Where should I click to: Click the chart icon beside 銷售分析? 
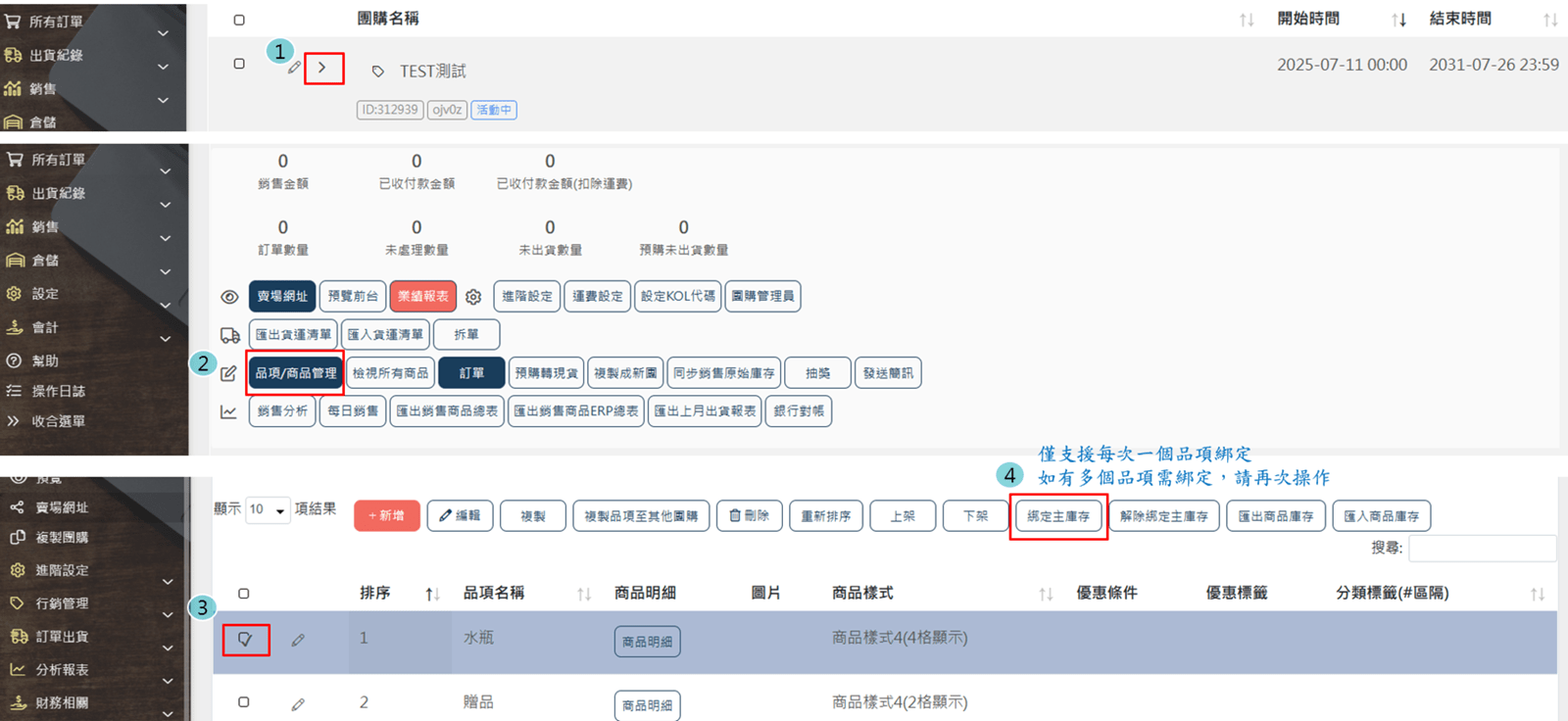pyautogui.click(x=228, y=411)
